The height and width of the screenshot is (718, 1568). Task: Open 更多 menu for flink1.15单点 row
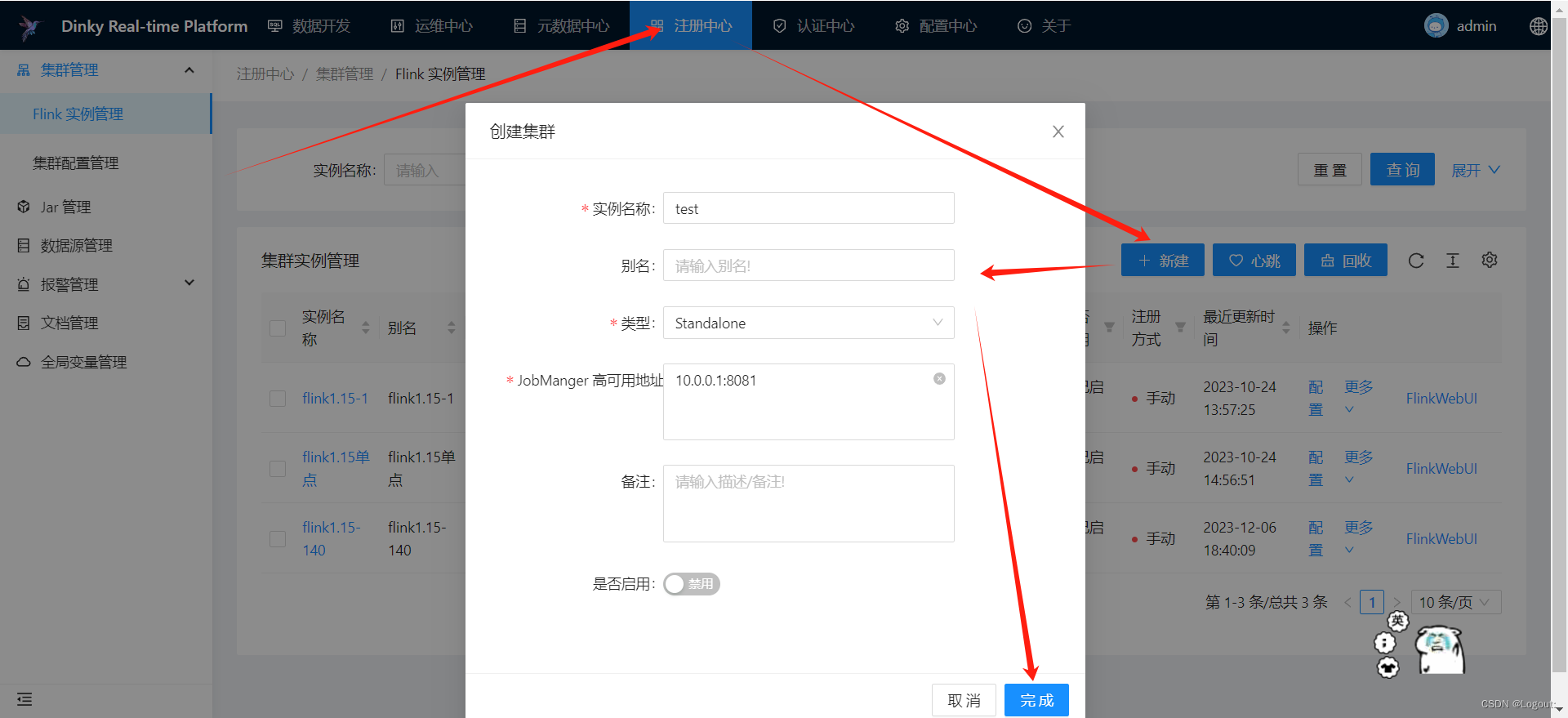coord(1358,467)
